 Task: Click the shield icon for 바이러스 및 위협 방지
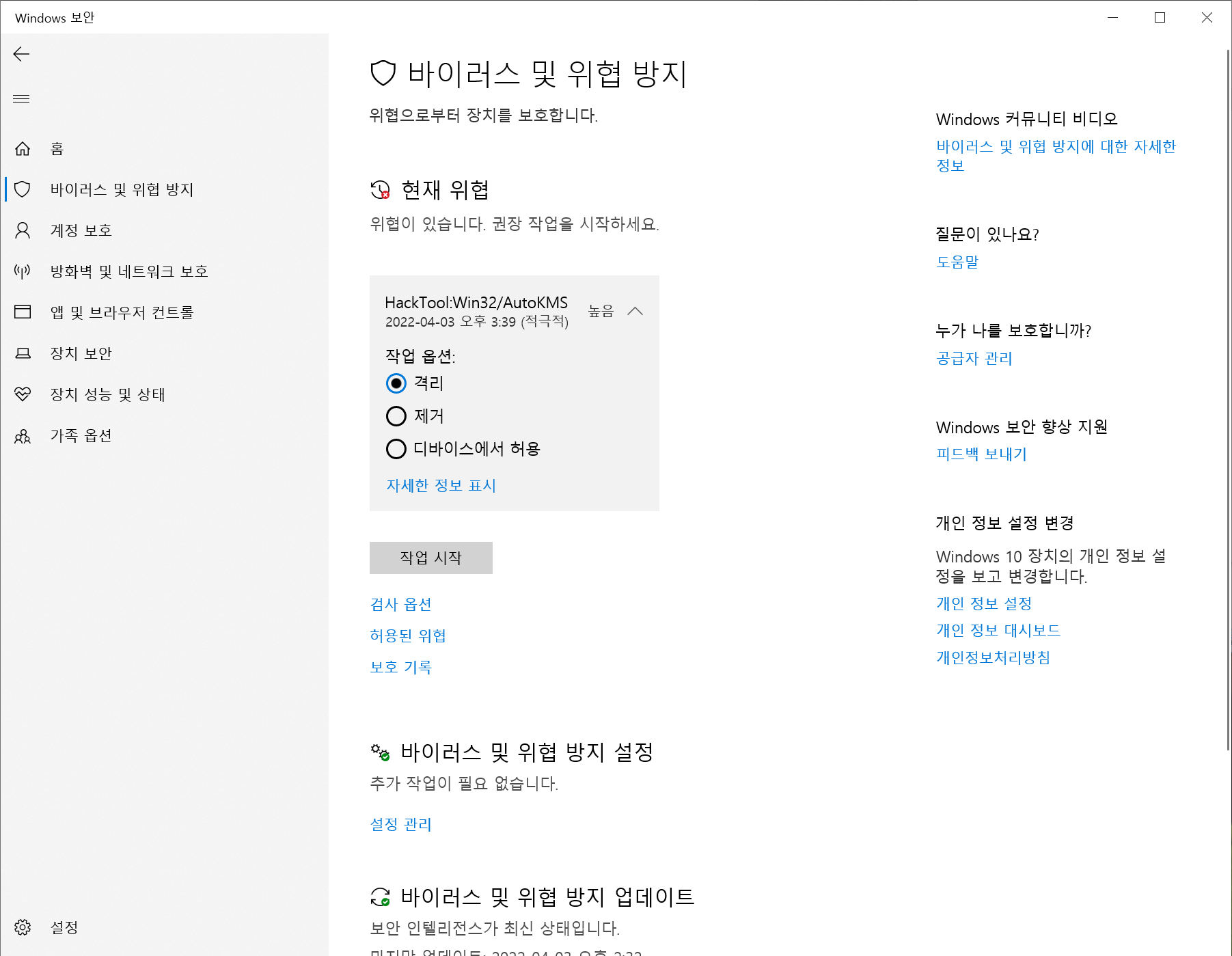(x=23, y=189)
